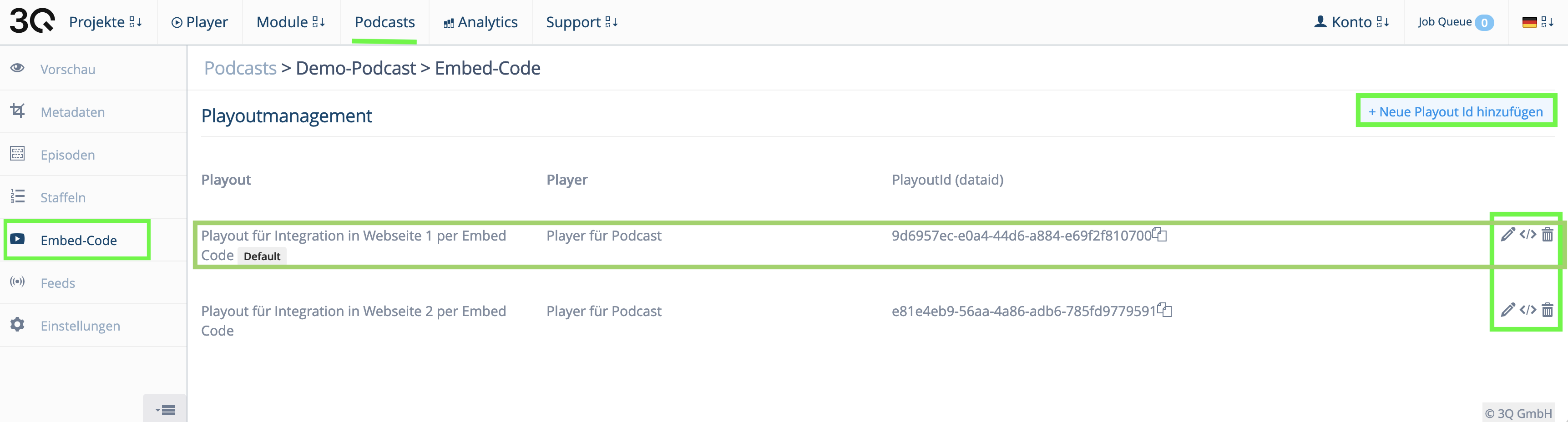This screenshot has width=1568, height=422.
Task: Edit the second playout with pencil icon
Action: click(x=1507, y=310)
